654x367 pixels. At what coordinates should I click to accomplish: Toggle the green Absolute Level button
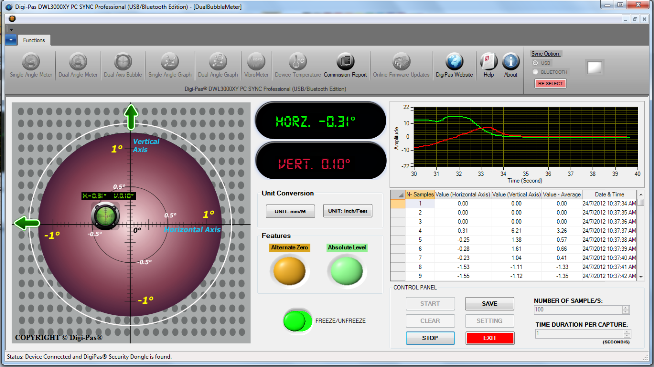pos(347,270)
